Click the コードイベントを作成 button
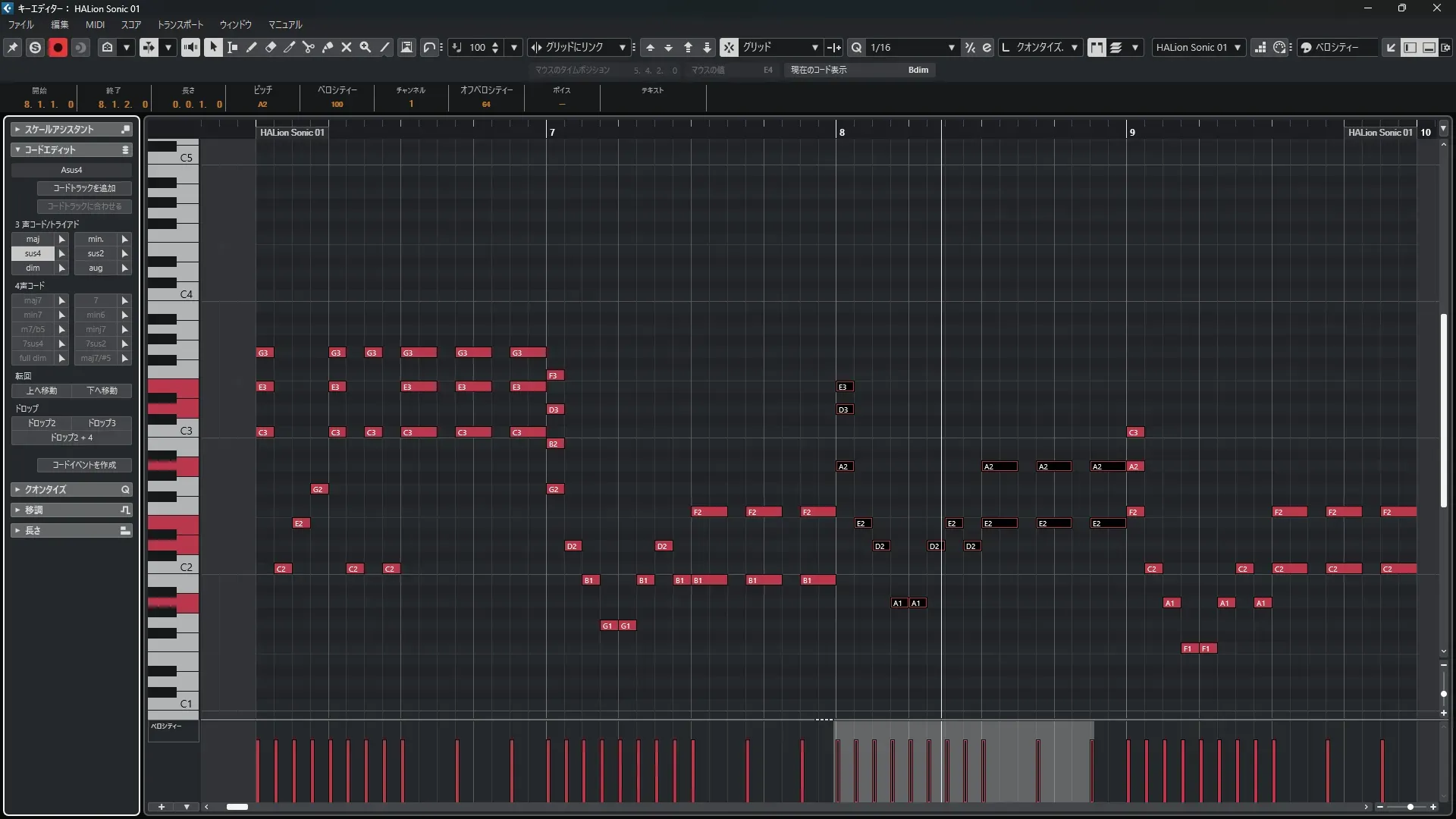The height and width of the screenshot is (819, 1456). (x=84, y=465)
